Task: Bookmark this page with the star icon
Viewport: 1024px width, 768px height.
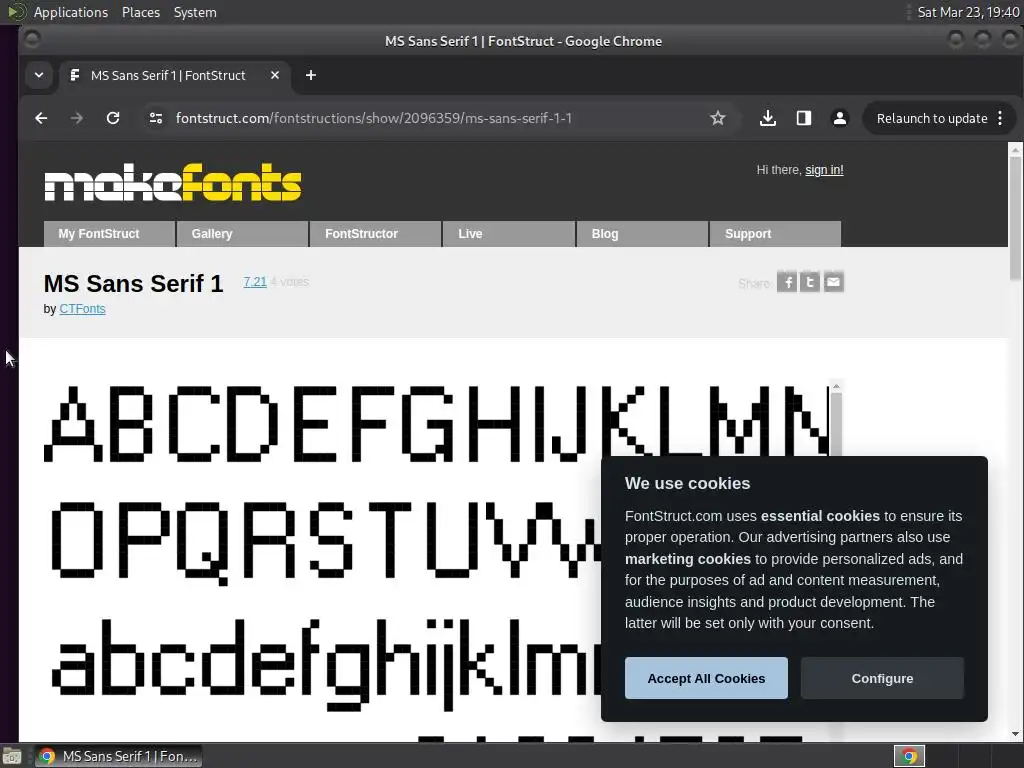Action: tap(718, 118)
